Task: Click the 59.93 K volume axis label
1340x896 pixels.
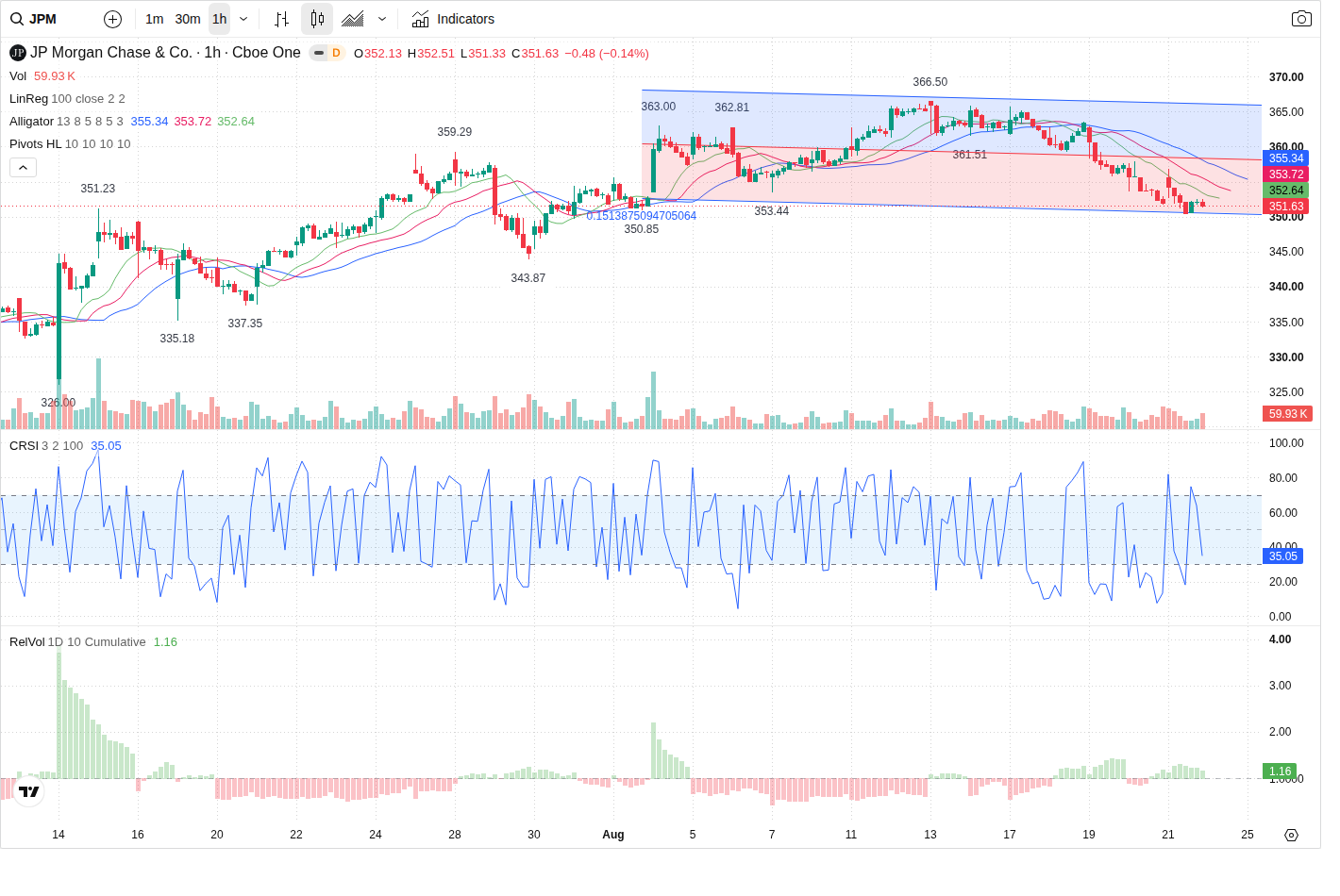Action: [x=1287, y=414]
